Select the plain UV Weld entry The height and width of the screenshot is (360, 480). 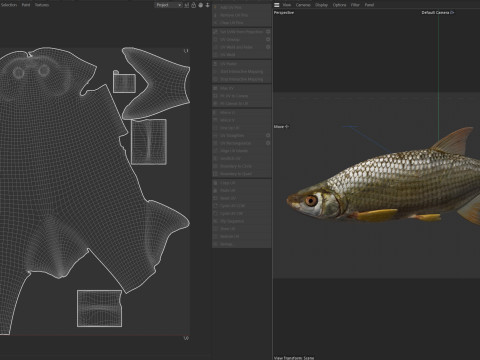pos(242,54)
